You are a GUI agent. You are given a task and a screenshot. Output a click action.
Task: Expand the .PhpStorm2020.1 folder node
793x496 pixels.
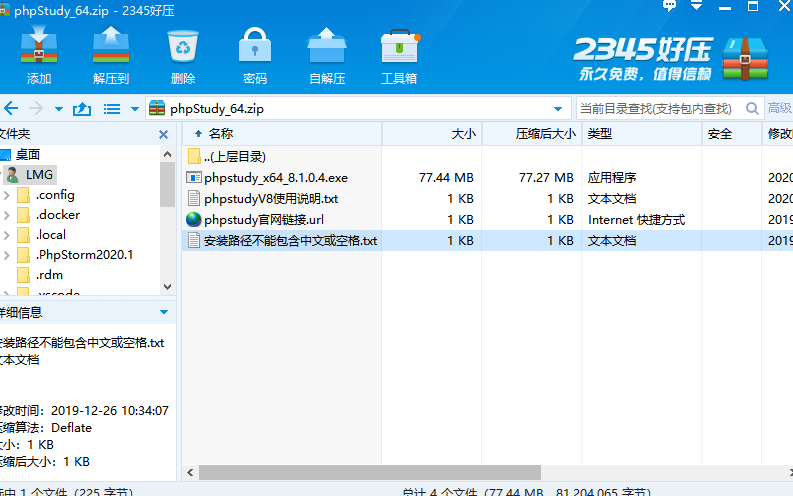point(7,255)
